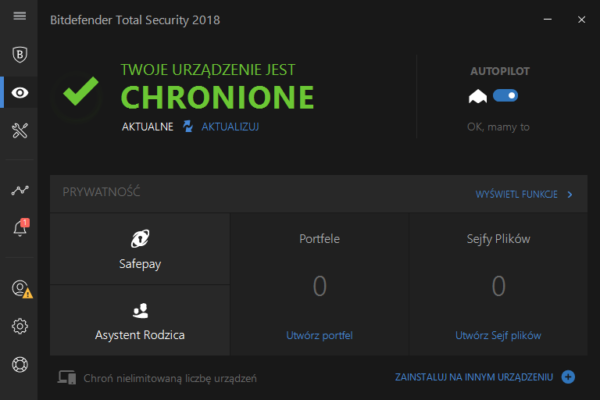The width and height of the screenshot is (600, 400).
Task: Click the Autopilot house icon
Action: coord(478,96)
